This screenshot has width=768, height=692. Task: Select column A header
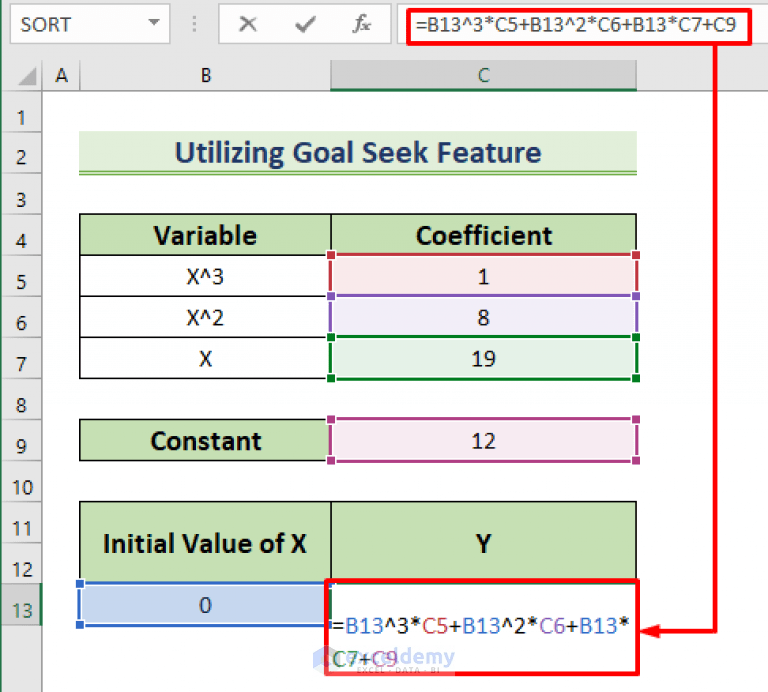61,75
